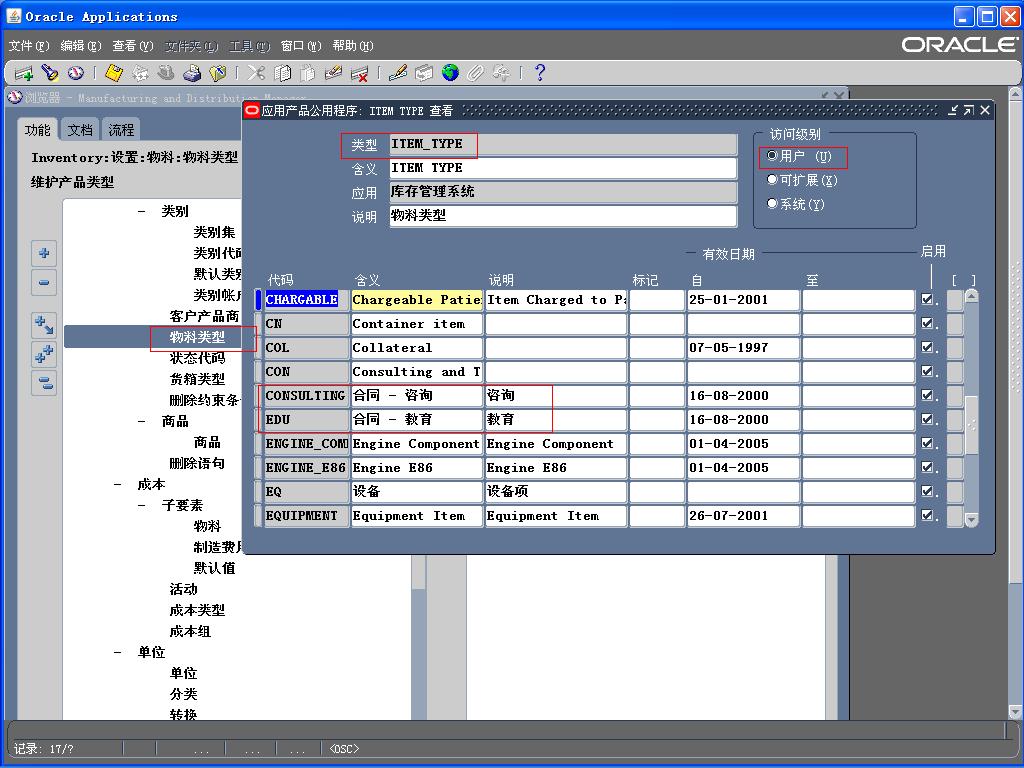Click the Next Step toolbar icon
Image resolution: width=1024 pixels, height=768 pixels.
point(140,73)
